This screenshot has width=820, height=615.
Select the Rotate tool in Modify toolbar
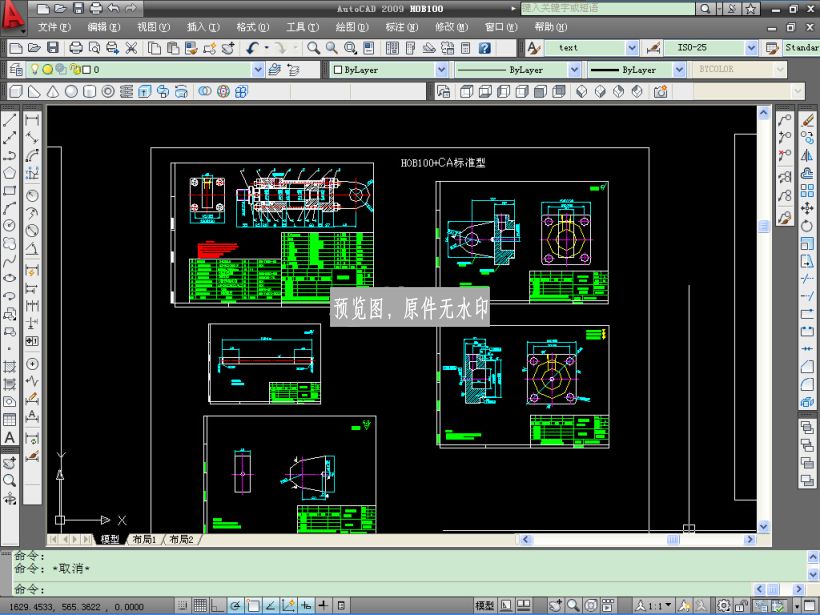pos(807,226)
